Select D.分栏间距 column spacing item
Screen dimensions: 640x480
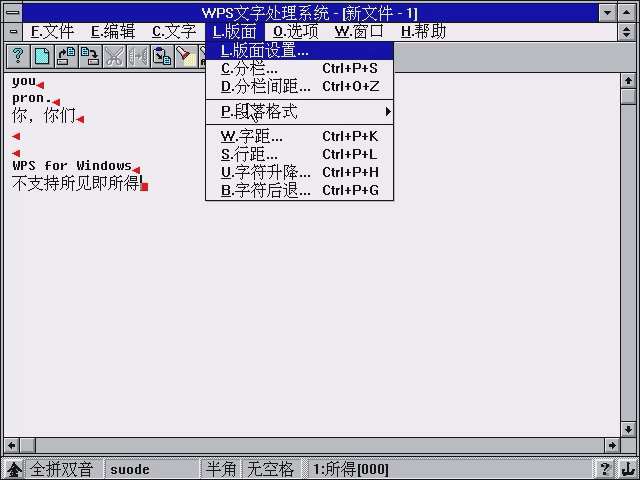point(300,86)
